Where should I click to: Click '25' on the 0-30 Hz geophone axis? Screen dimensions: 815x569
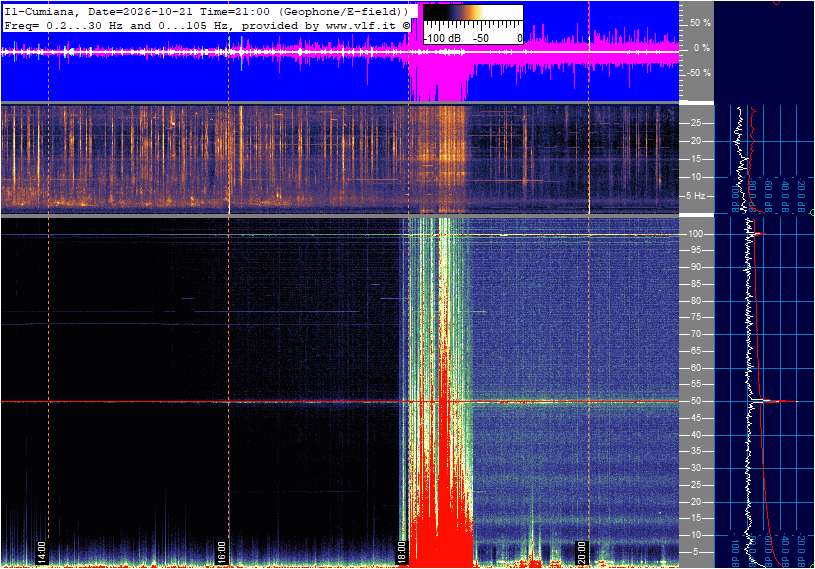click(695, 123)
